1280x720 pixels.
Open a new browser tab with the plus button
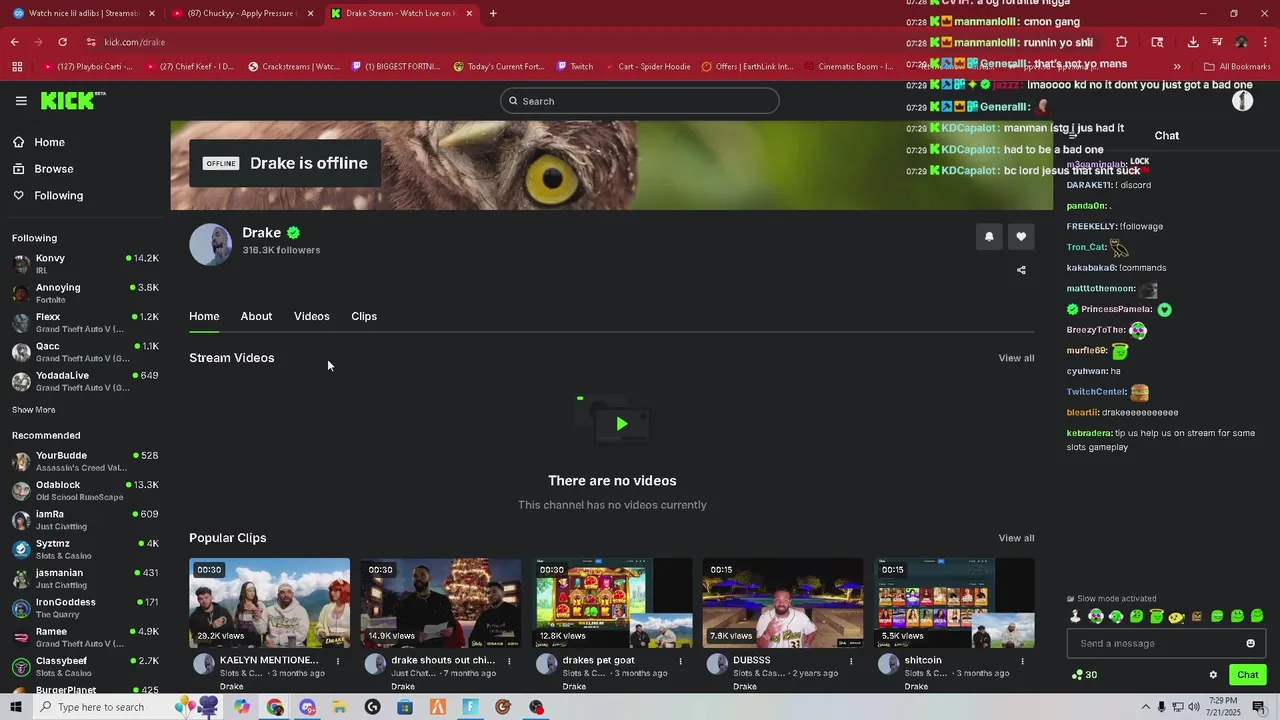pyautogui.click(x=493, y=13)
